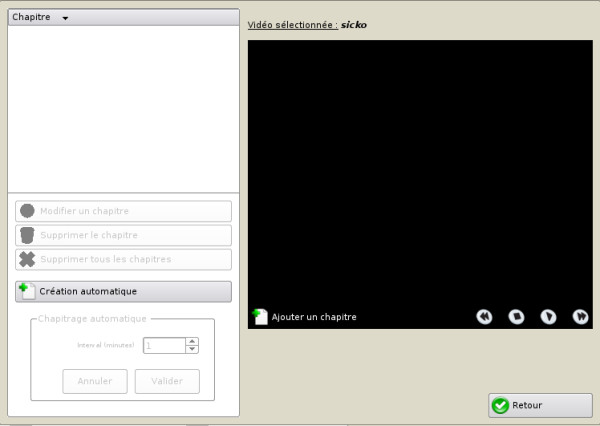Click Création automatique button

123,291
